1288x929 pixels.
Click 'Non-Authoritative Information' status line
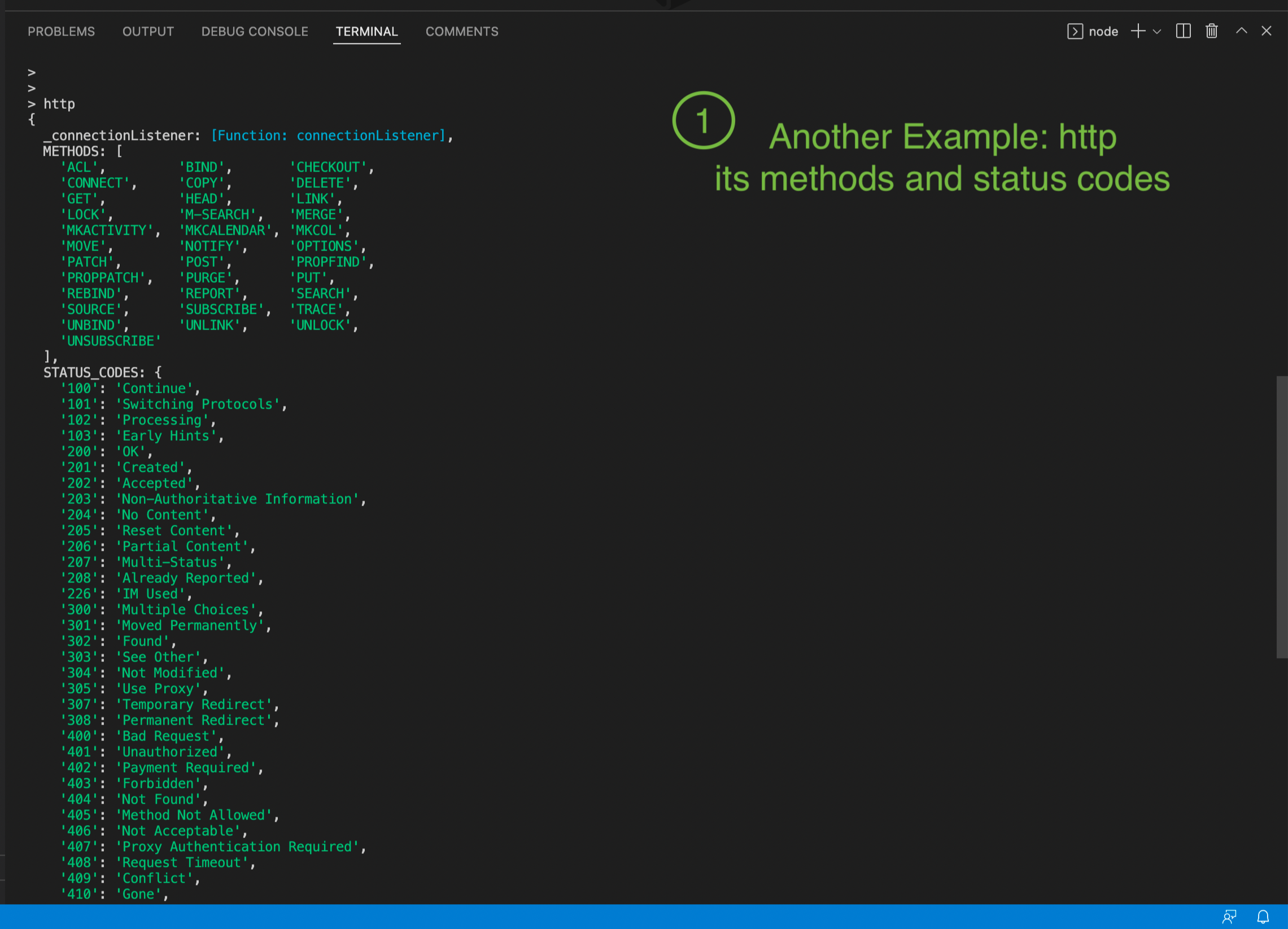(213, 499)
